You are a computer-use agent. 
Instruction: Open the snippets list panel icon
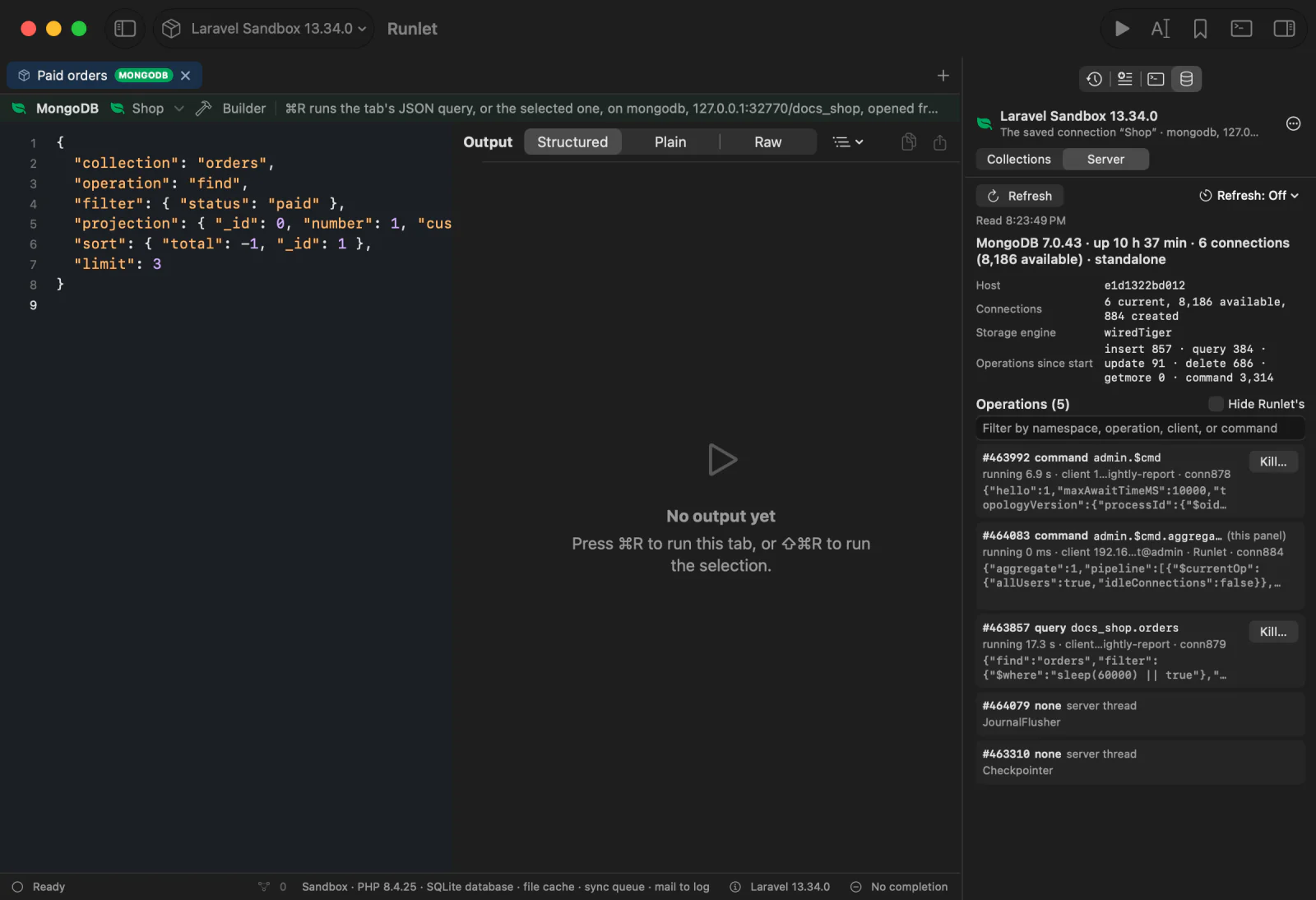click(1124, 79)
